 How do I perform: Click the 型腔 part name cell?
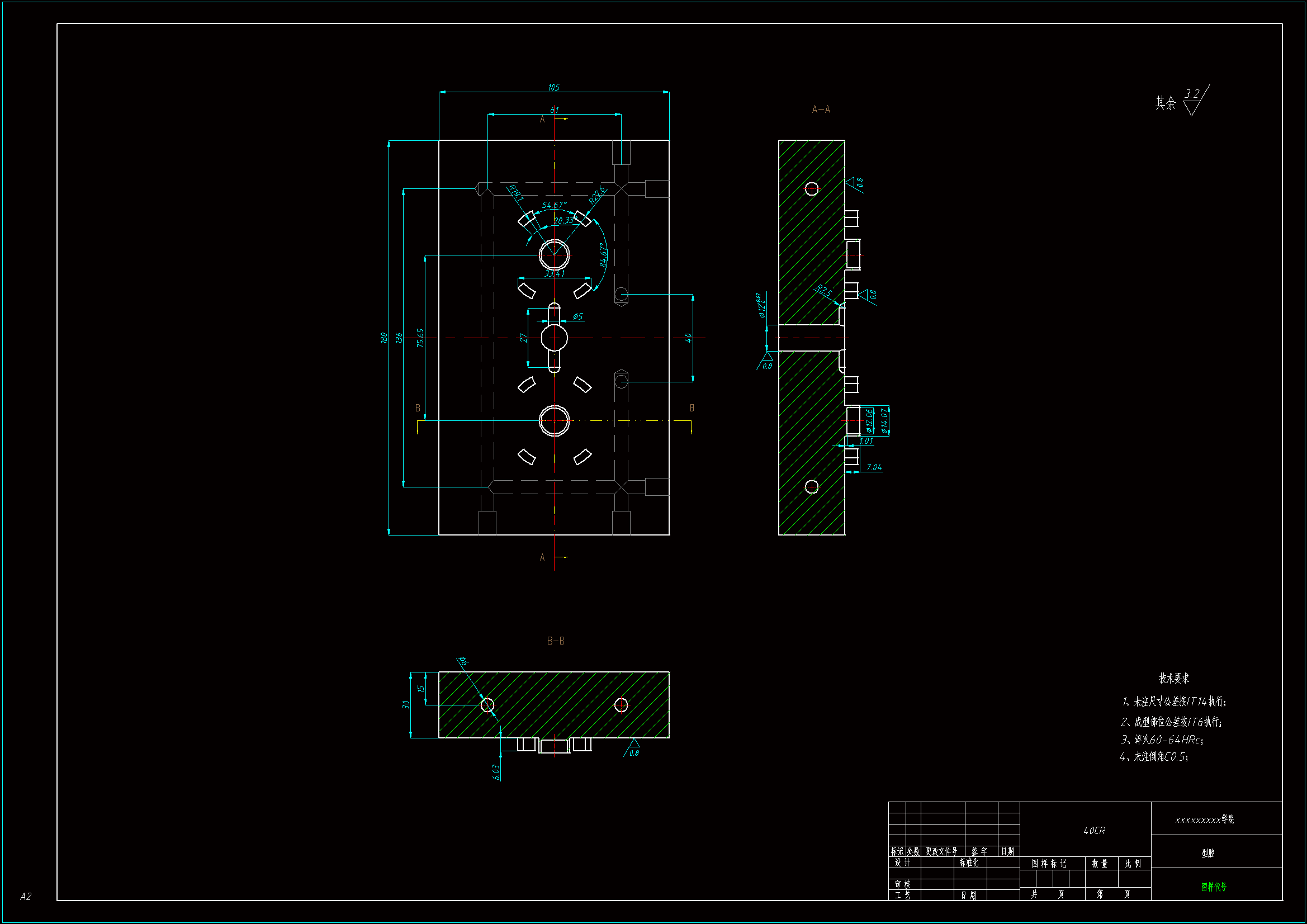click(x=1207, y=853)
